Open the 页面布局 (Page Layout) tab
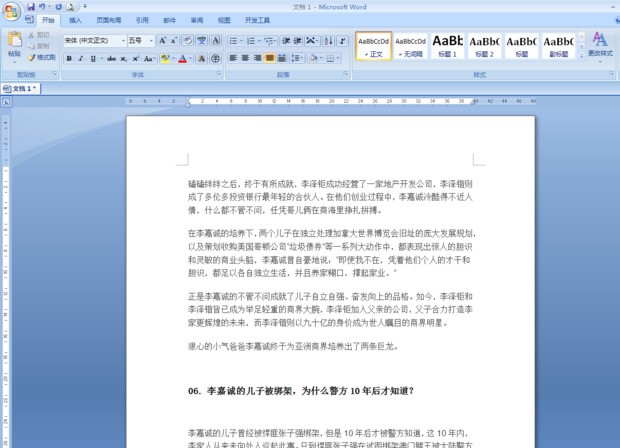620x448 pixels. (x=109, y=19)
